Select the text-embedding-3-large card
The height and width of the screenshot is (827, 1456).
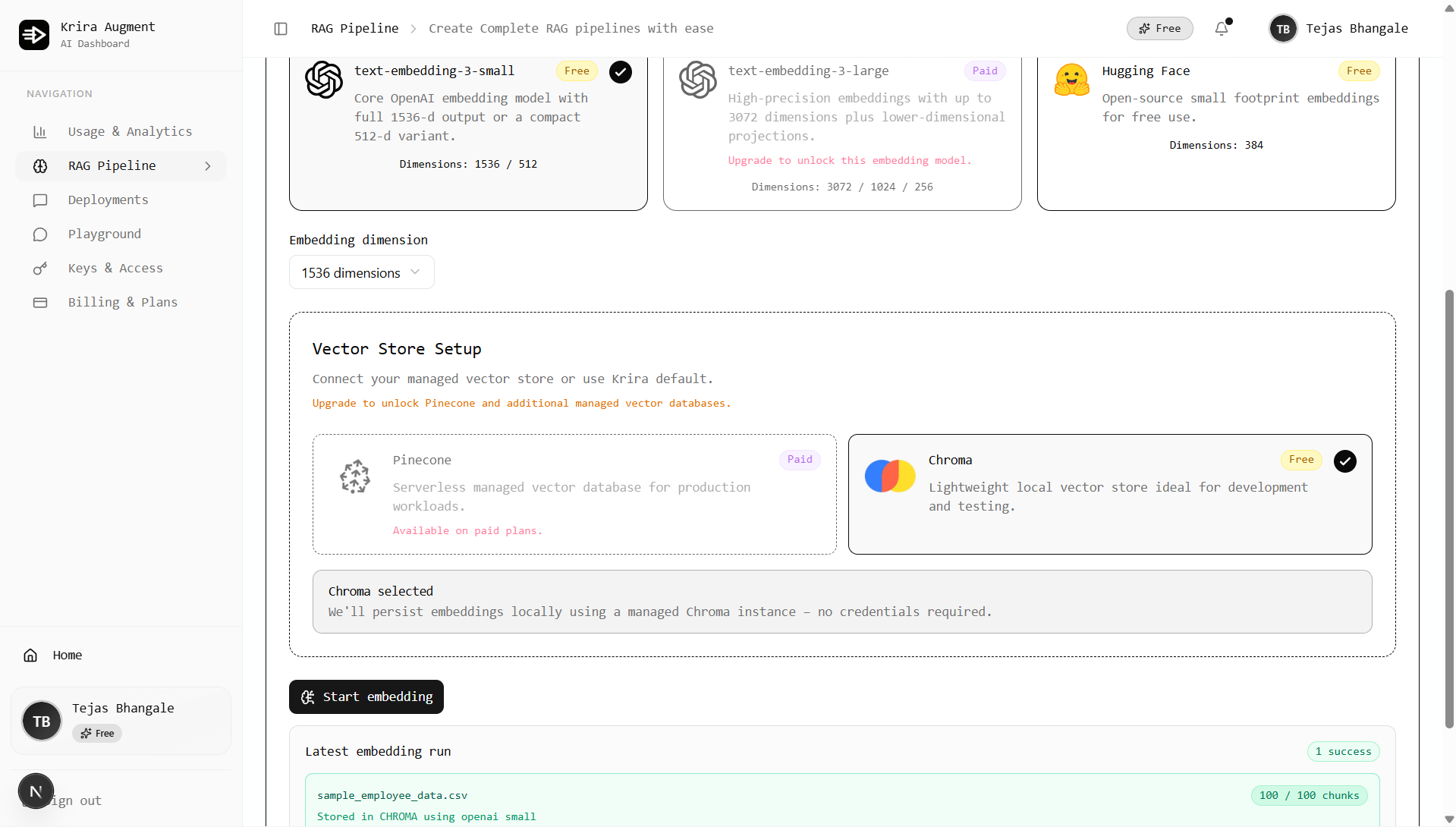[x=842, y=134]
